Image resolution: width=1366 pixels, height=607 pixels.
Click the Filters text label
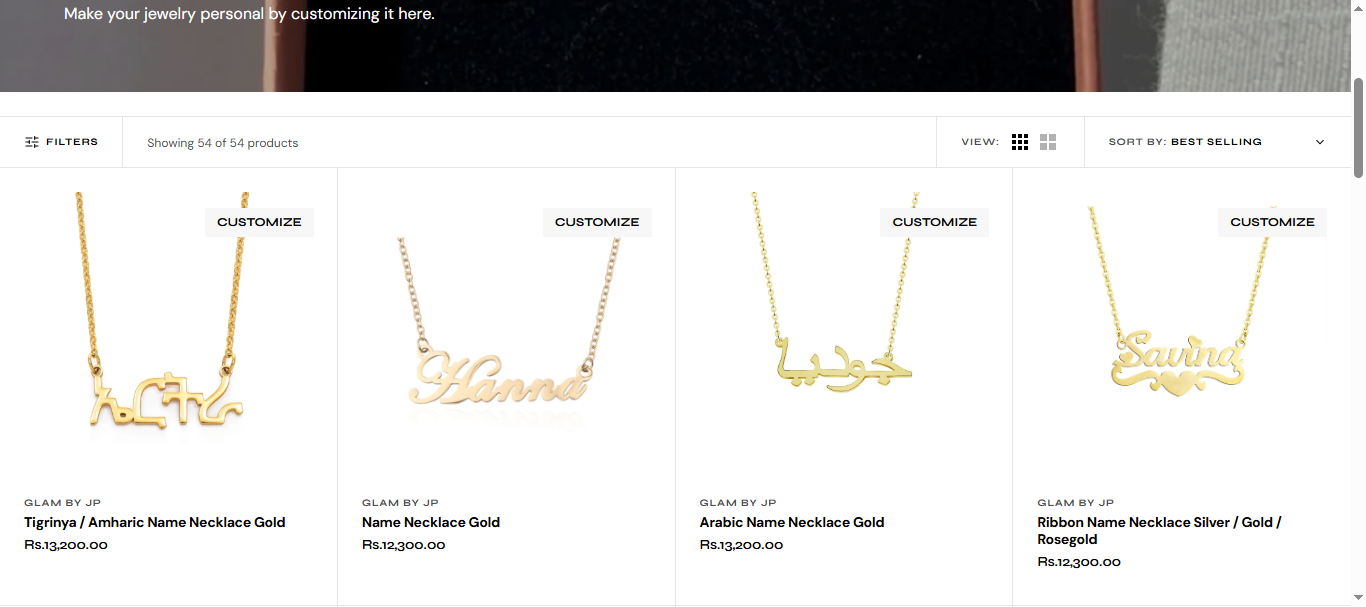pos(72,142)
